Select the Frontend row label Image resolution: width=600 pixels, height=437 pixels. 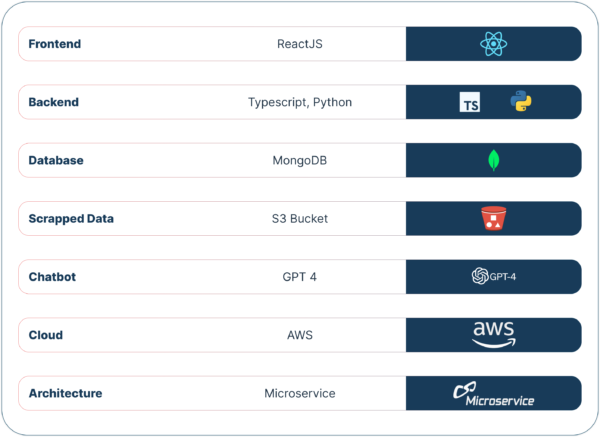tap(55, 44)
